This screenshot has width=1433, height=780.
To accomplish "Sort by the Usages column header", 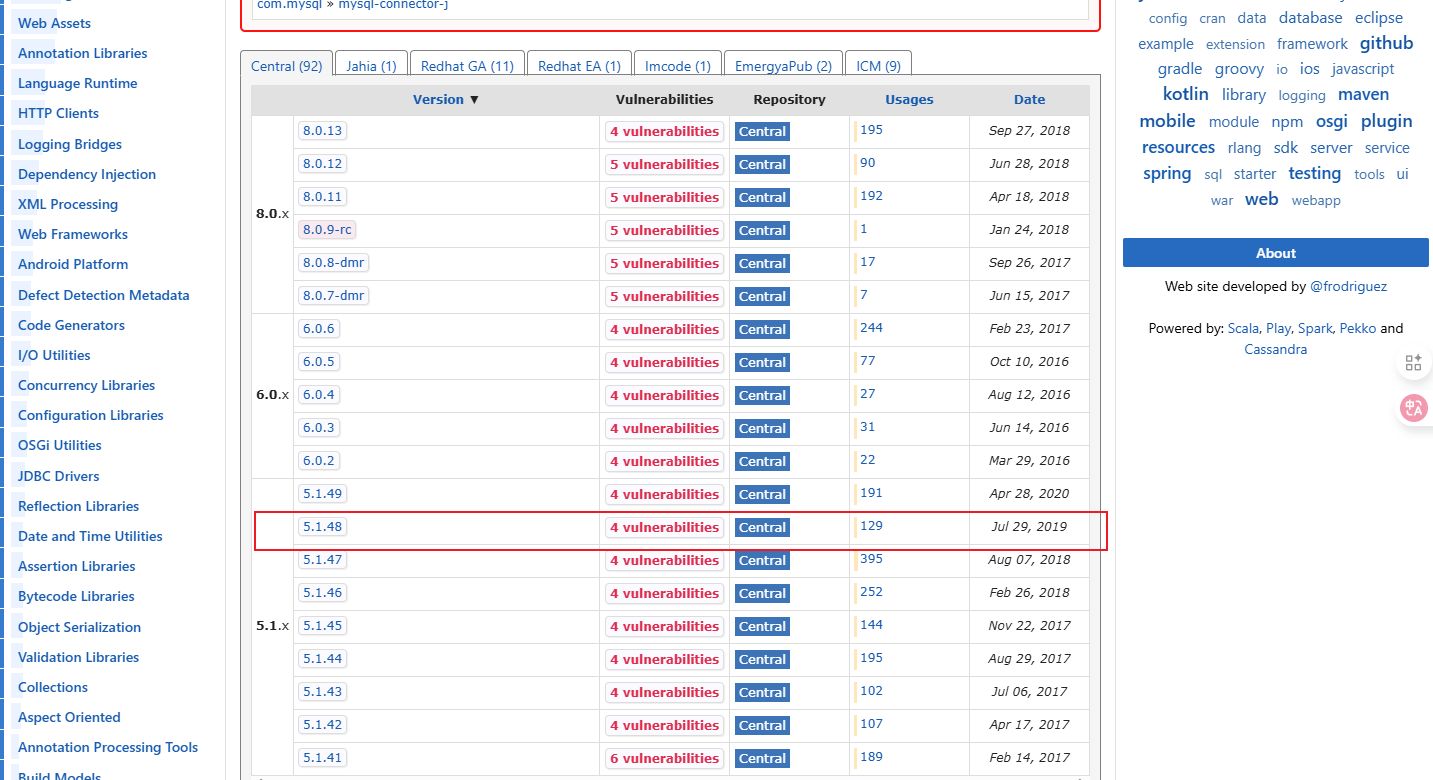I will tap(909, 99).
